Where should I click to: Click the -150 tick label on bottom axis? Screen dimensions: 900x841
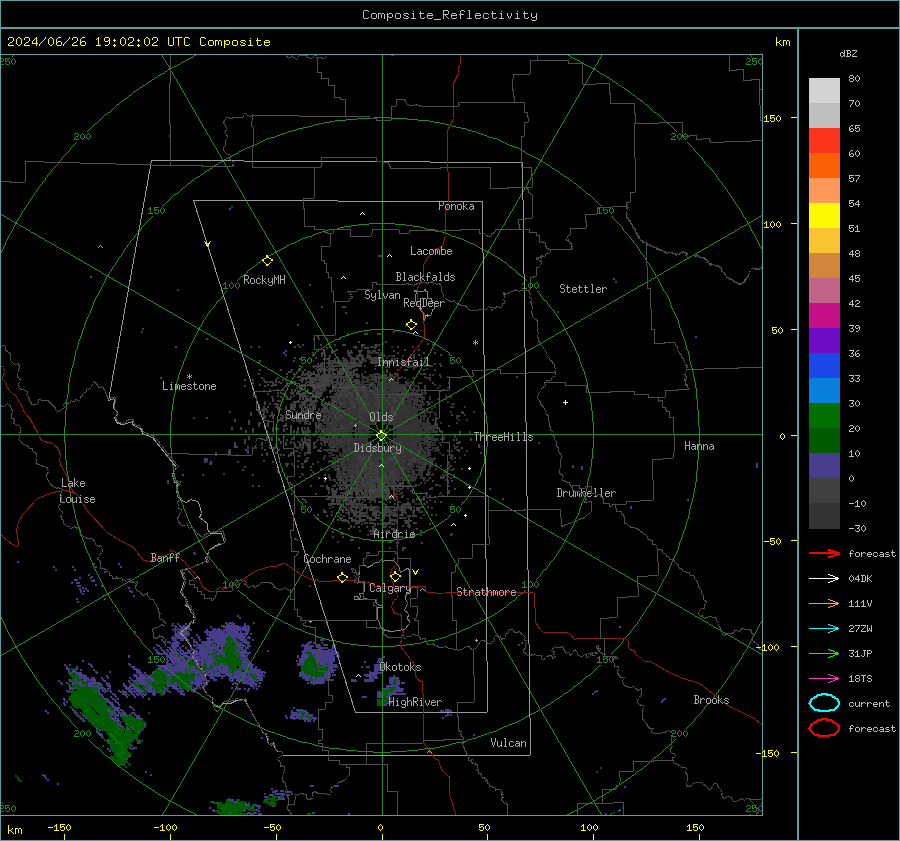pos(60,827)
